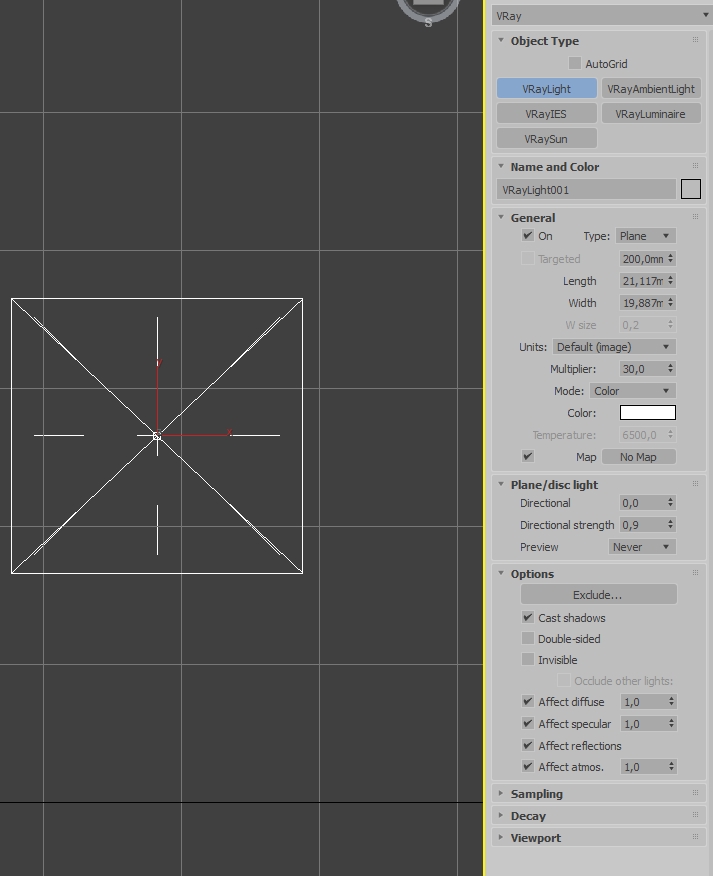This screenshot has width=713, height=876.
Task: Enable Double-sided light option
Action: click(527, 639)
